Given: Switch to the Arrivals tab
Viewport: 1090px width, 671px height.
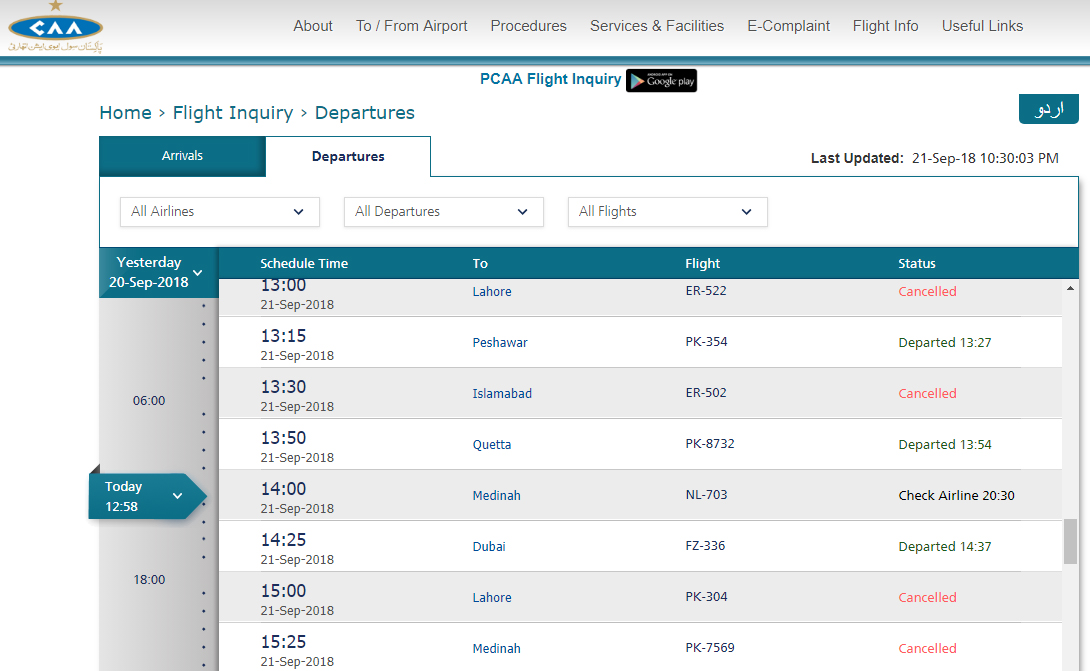Looking at the screenshot, I should click(x=182, y=156).
